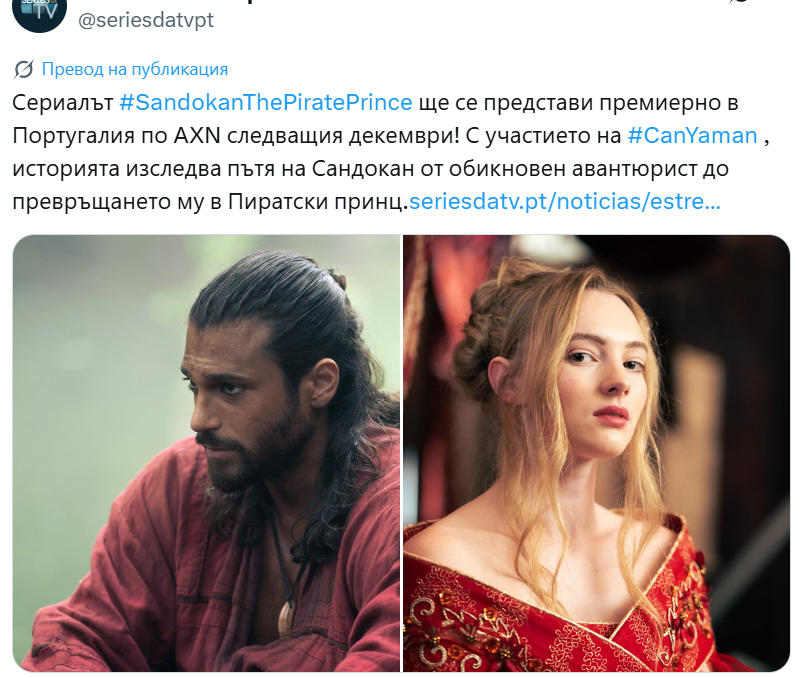802x678 pixels.
Task: Open the @seriesdatvpt handle profile
Action: click(146, 20)
